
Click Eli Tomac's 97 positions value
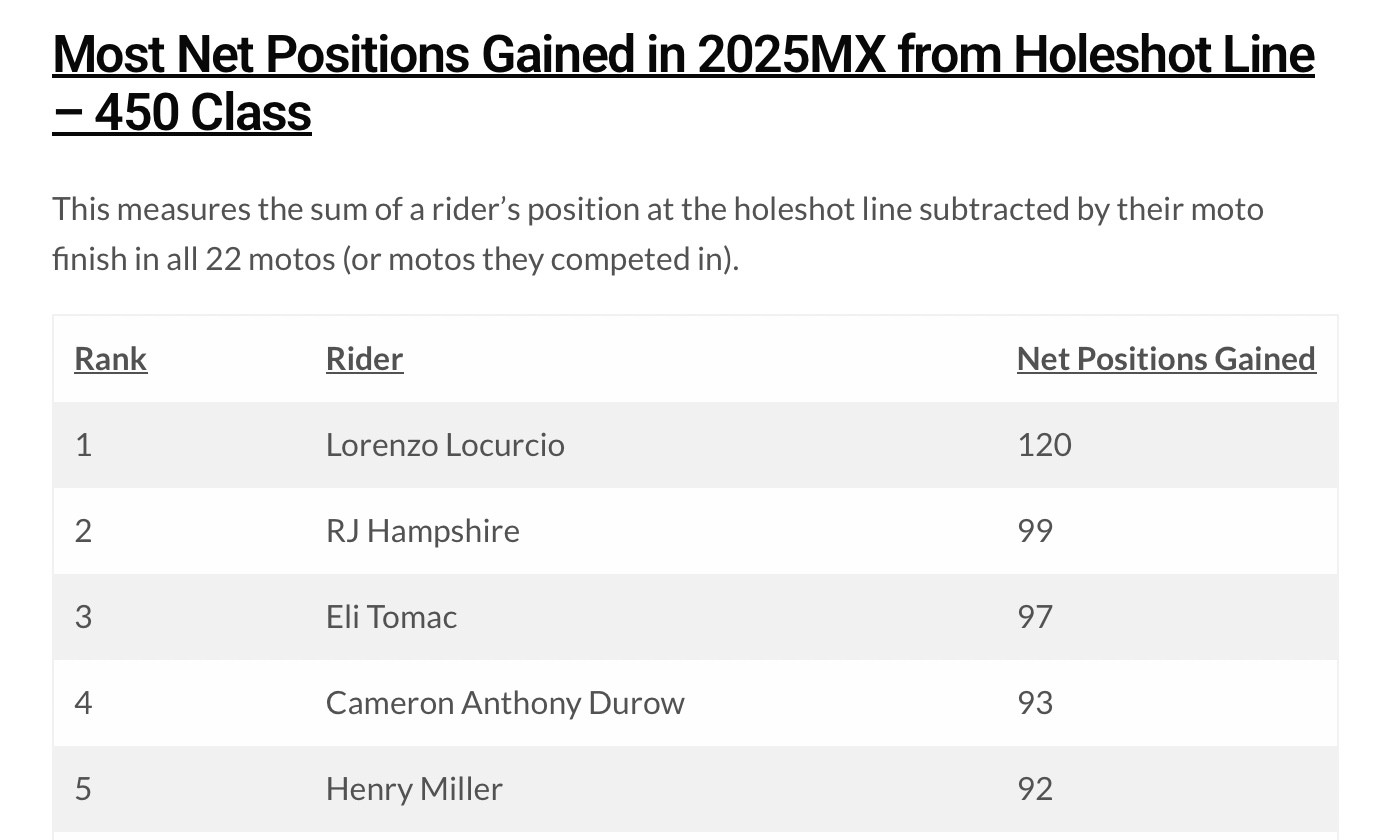1035,617
